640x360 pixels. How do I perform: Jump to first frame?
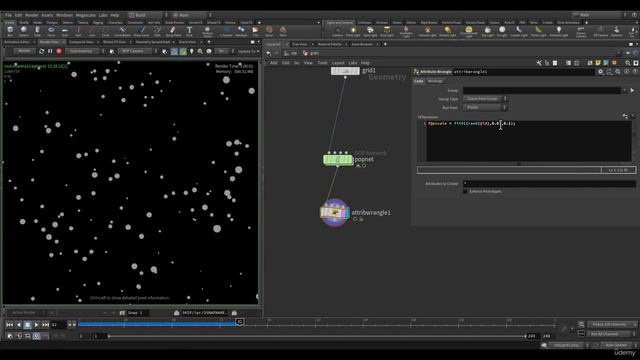pyautogui.click(x=9, y=325)
